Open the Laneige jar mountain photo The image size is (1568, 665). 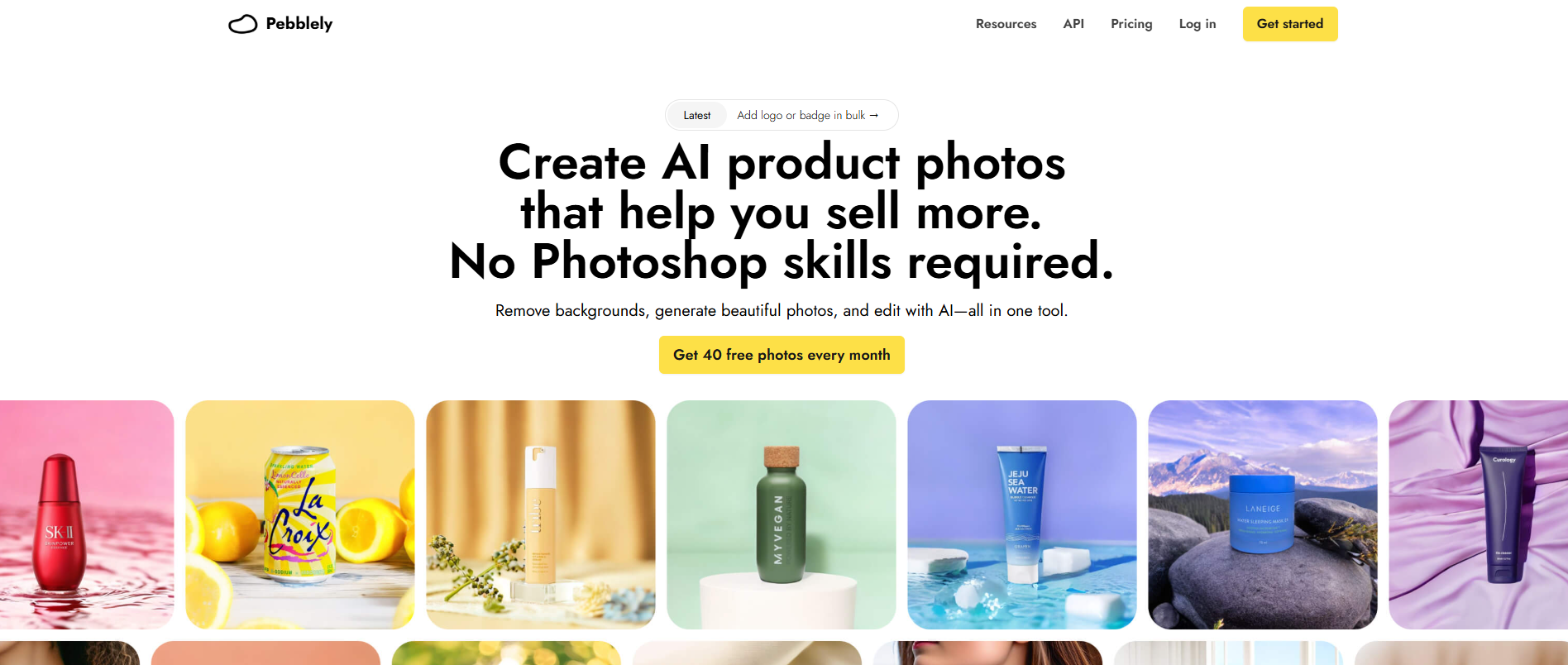tap(1263, 514)
